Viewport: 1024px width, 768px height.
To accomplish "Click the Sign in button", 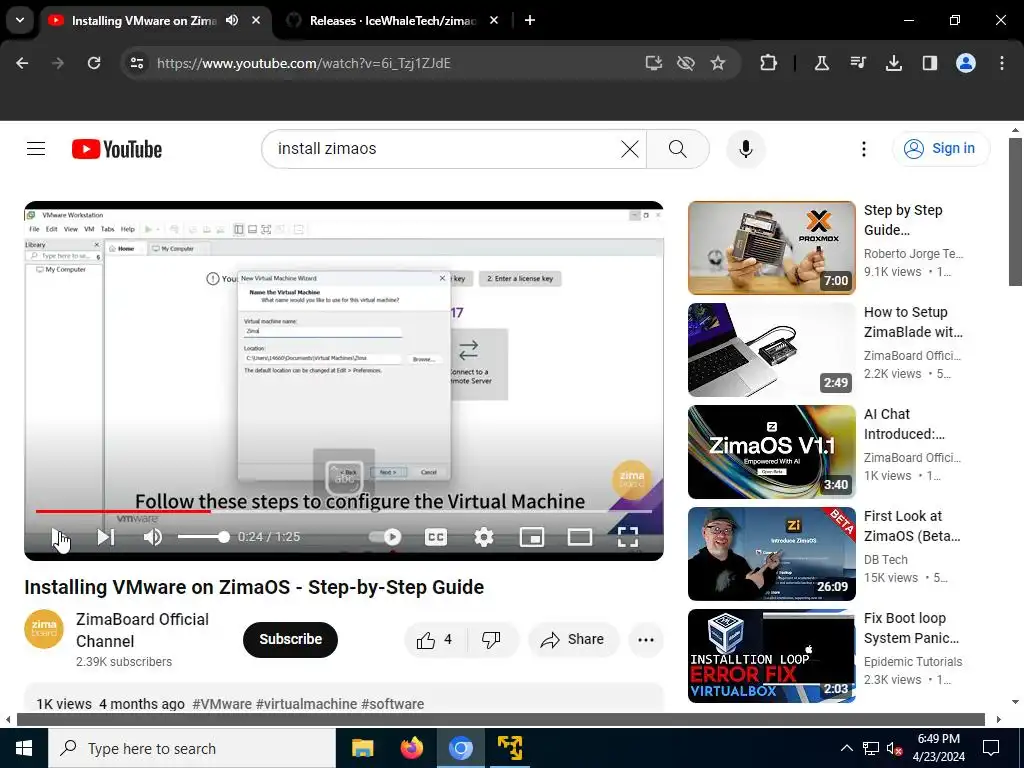I will (x=941, y=149).
